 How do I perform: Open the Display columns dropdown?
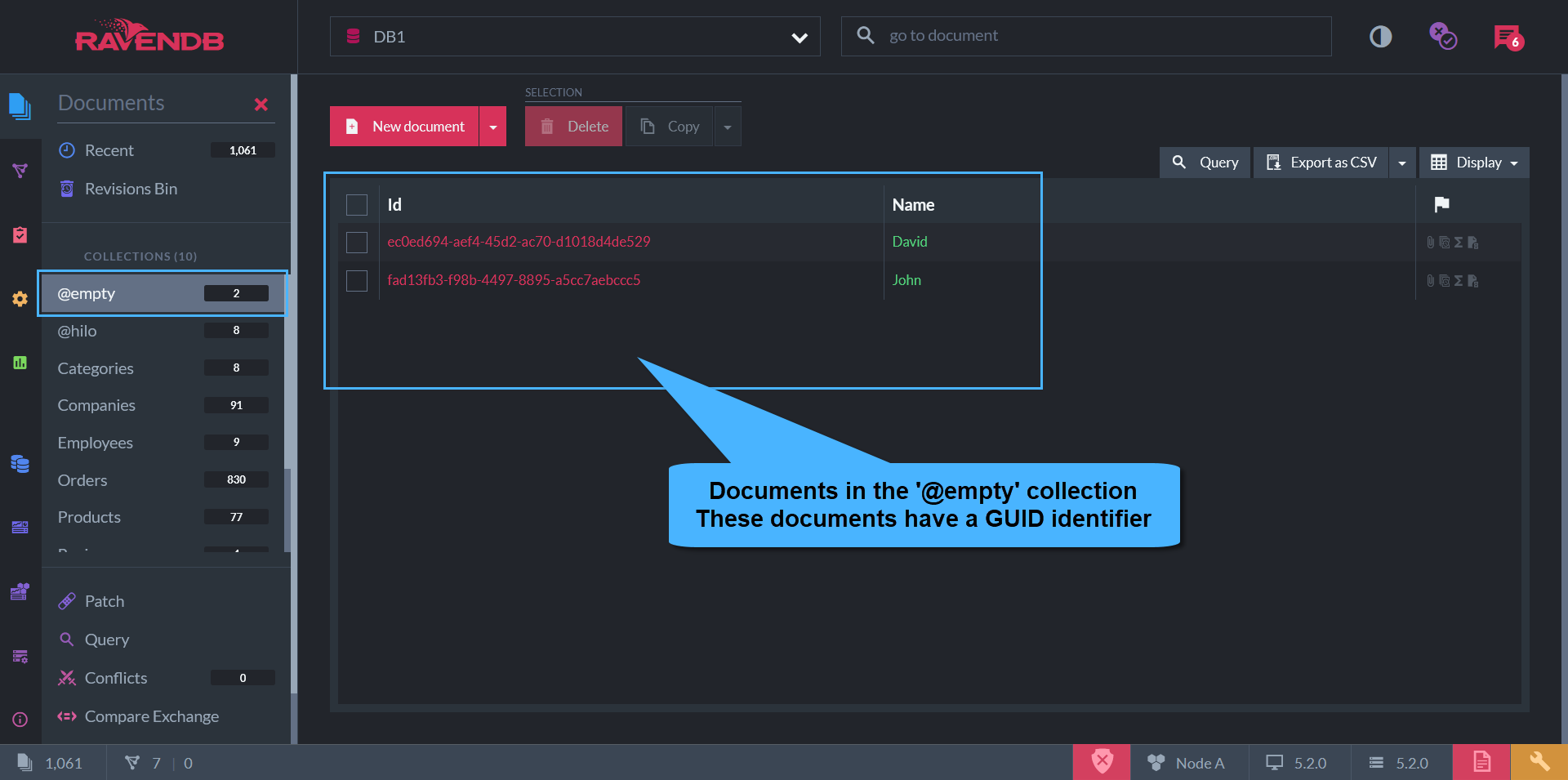point(1474,163)
